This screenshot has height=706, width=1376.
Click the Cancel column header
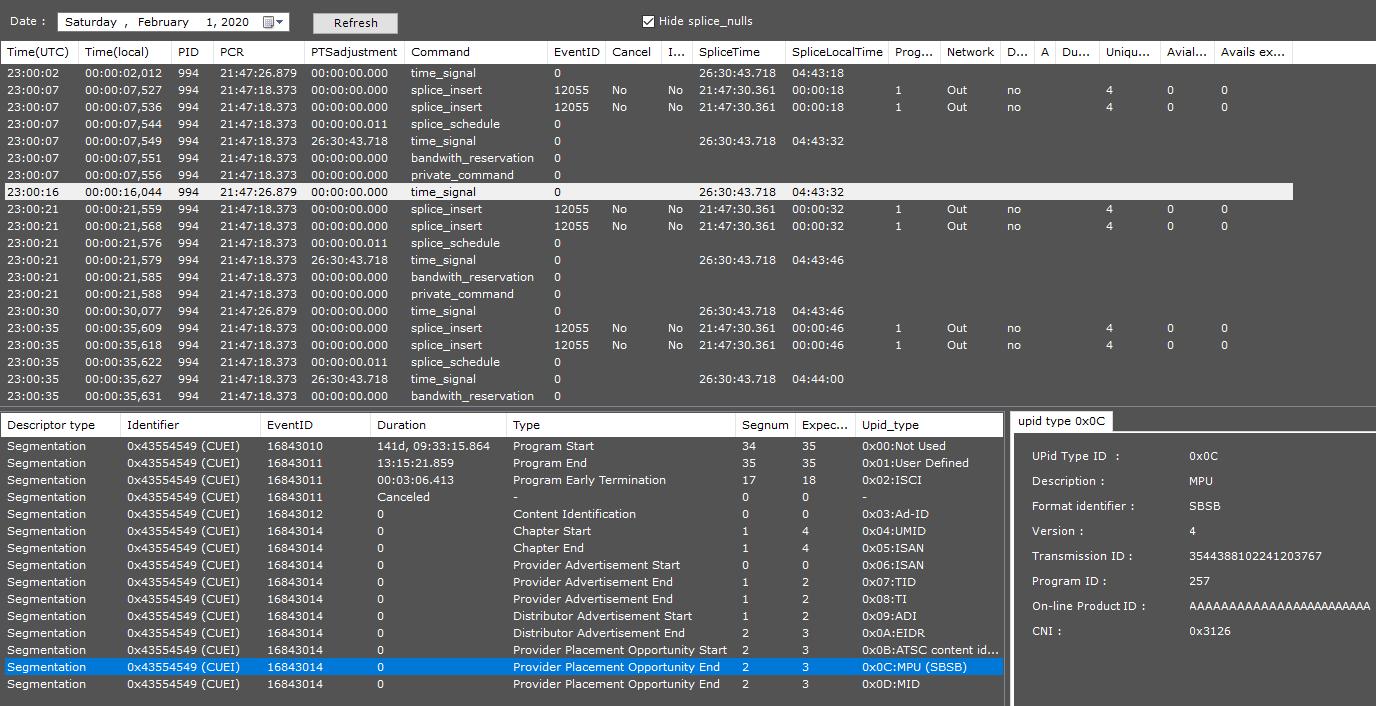tap(634, 52)
